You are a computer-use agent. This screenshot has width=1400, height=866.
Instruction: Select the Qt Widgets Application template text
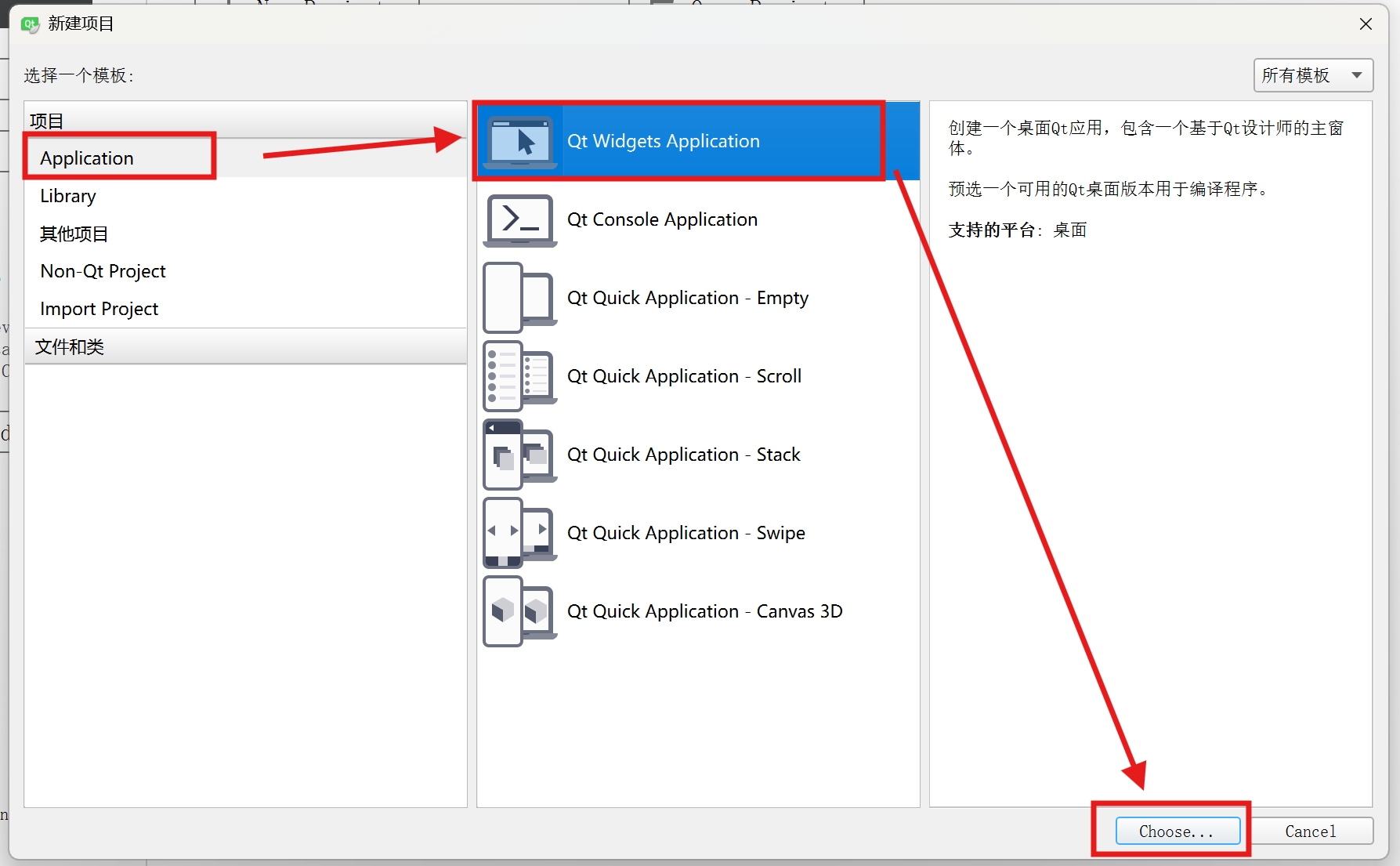click(664, 141)
